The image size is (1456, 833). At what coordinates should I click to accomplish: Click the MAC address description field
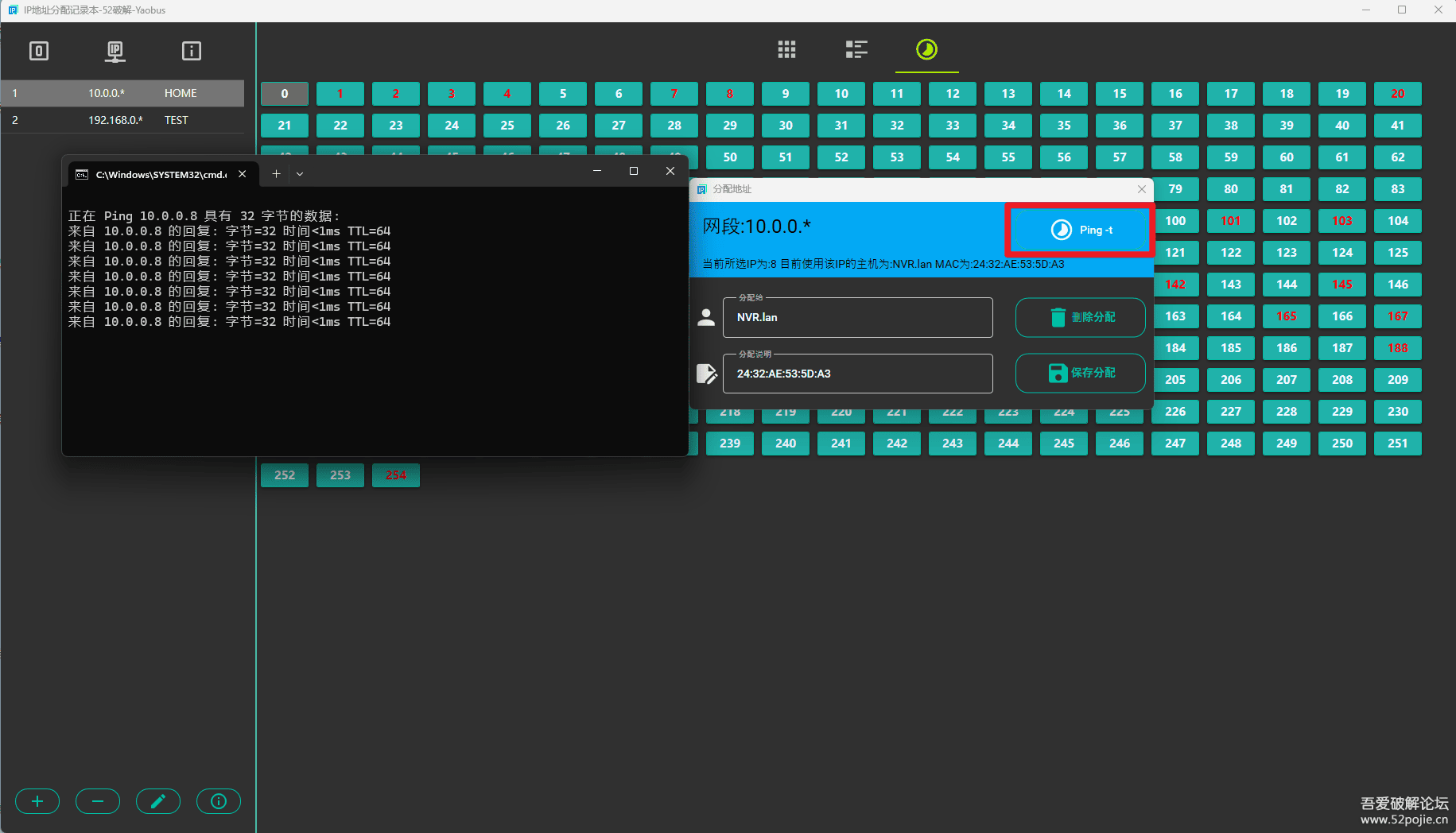(x=857, y=374)
